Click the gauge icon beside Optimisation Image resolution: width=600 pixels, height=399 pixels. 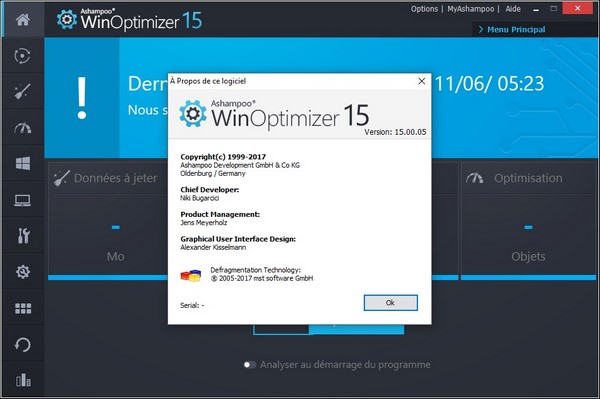[x=474, y=178]
